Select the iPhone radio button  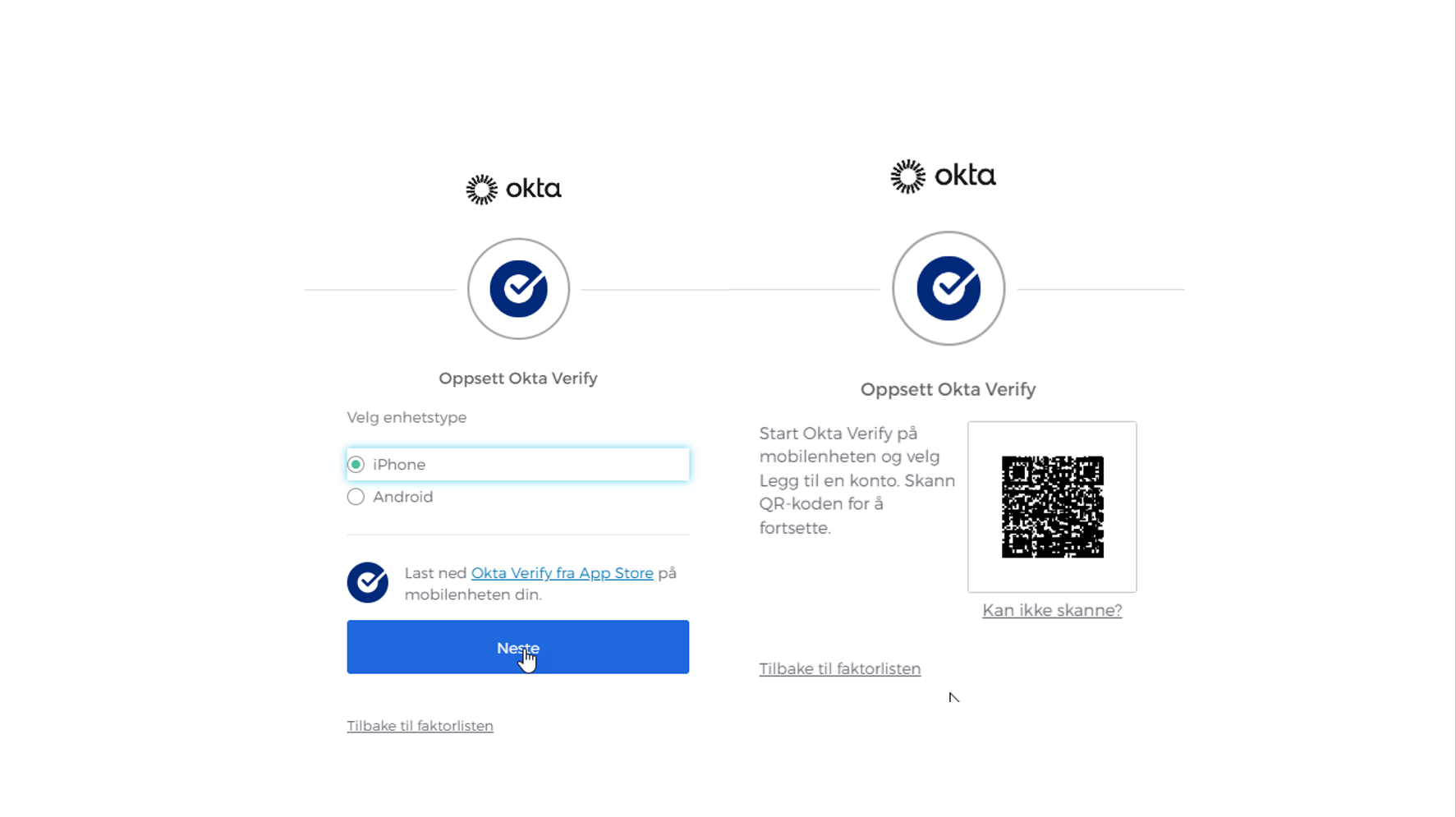356,465
